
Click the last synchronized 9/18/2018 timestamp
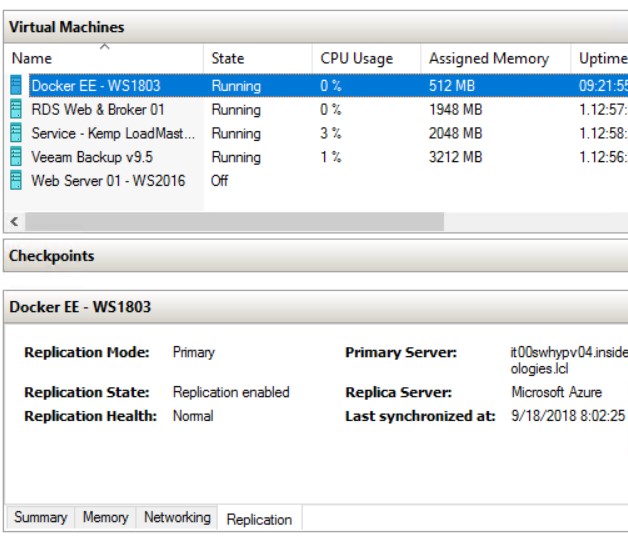[569, 416]
